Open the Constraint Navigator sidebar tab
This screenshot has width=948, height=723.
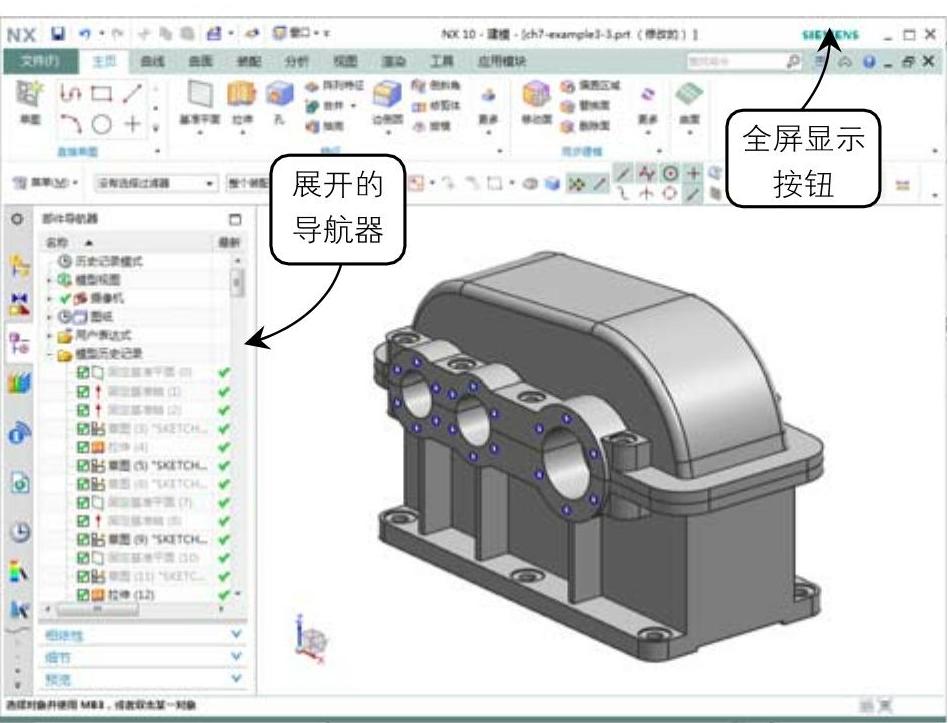pyautogui.click(x=19, y=304)
